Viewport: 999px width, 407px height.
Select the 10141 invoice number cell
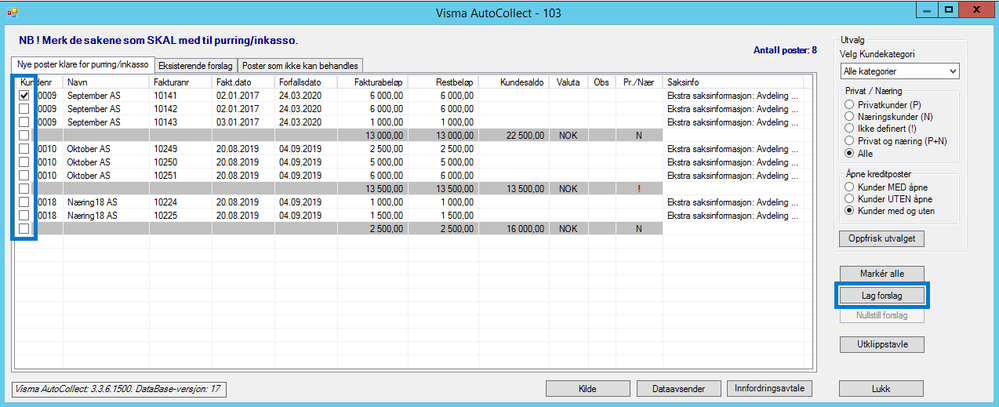[x=181, y=95]
